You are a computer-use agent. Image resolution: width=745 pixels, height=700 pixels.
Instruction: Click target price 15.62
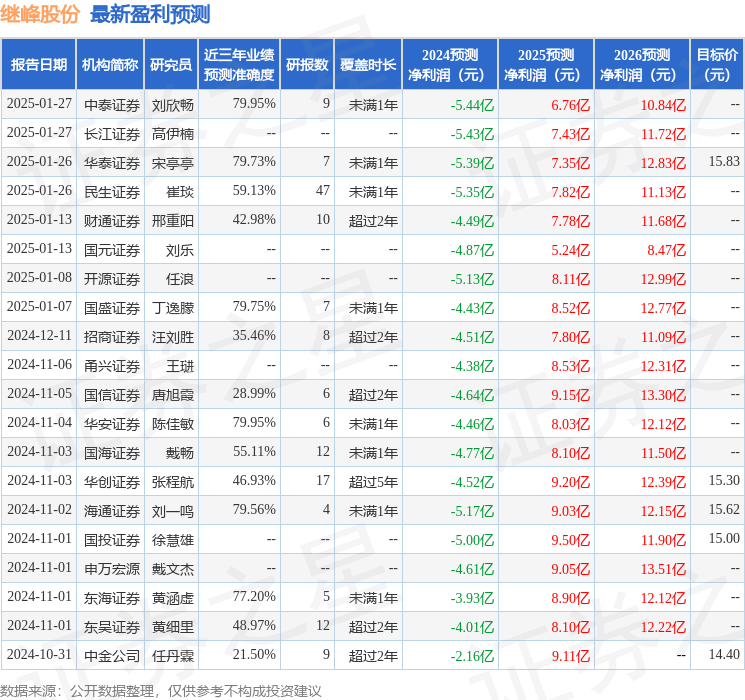pyautogui.click(x=724, y=509)
